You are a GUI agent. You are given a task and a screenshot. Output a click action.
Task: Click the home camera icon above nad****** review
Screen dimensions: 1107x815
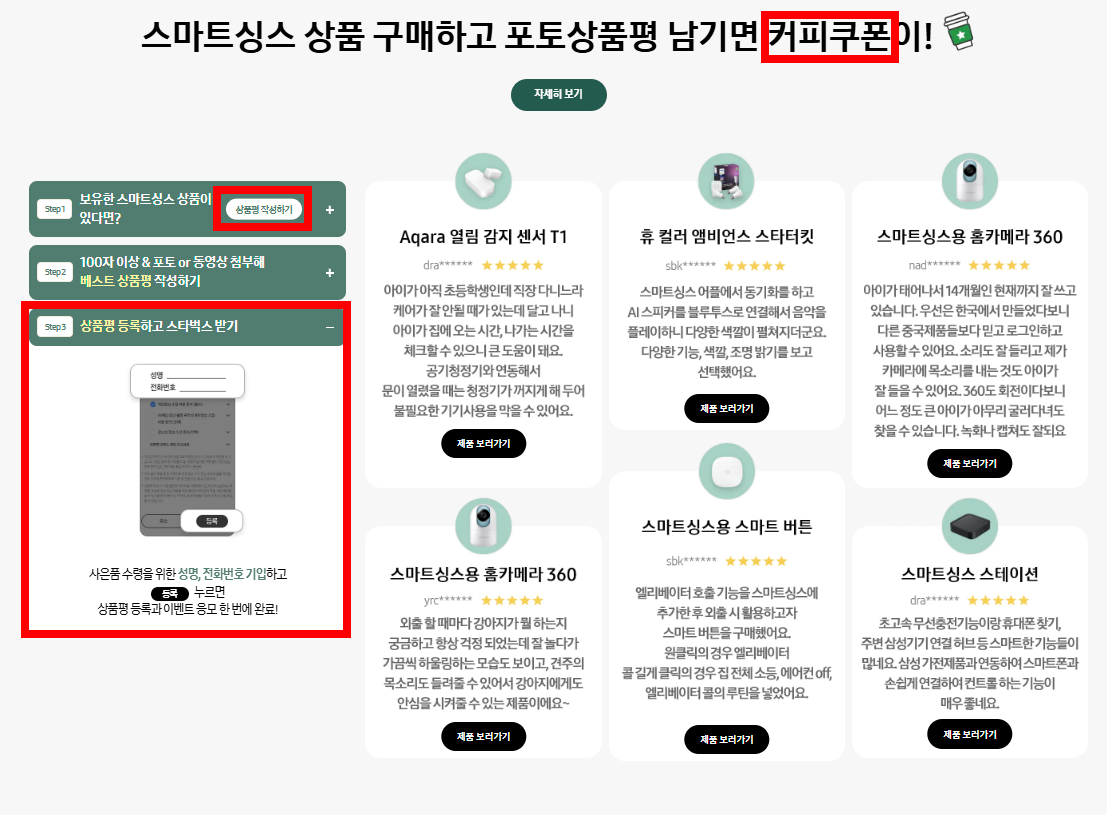coord(970,181)
